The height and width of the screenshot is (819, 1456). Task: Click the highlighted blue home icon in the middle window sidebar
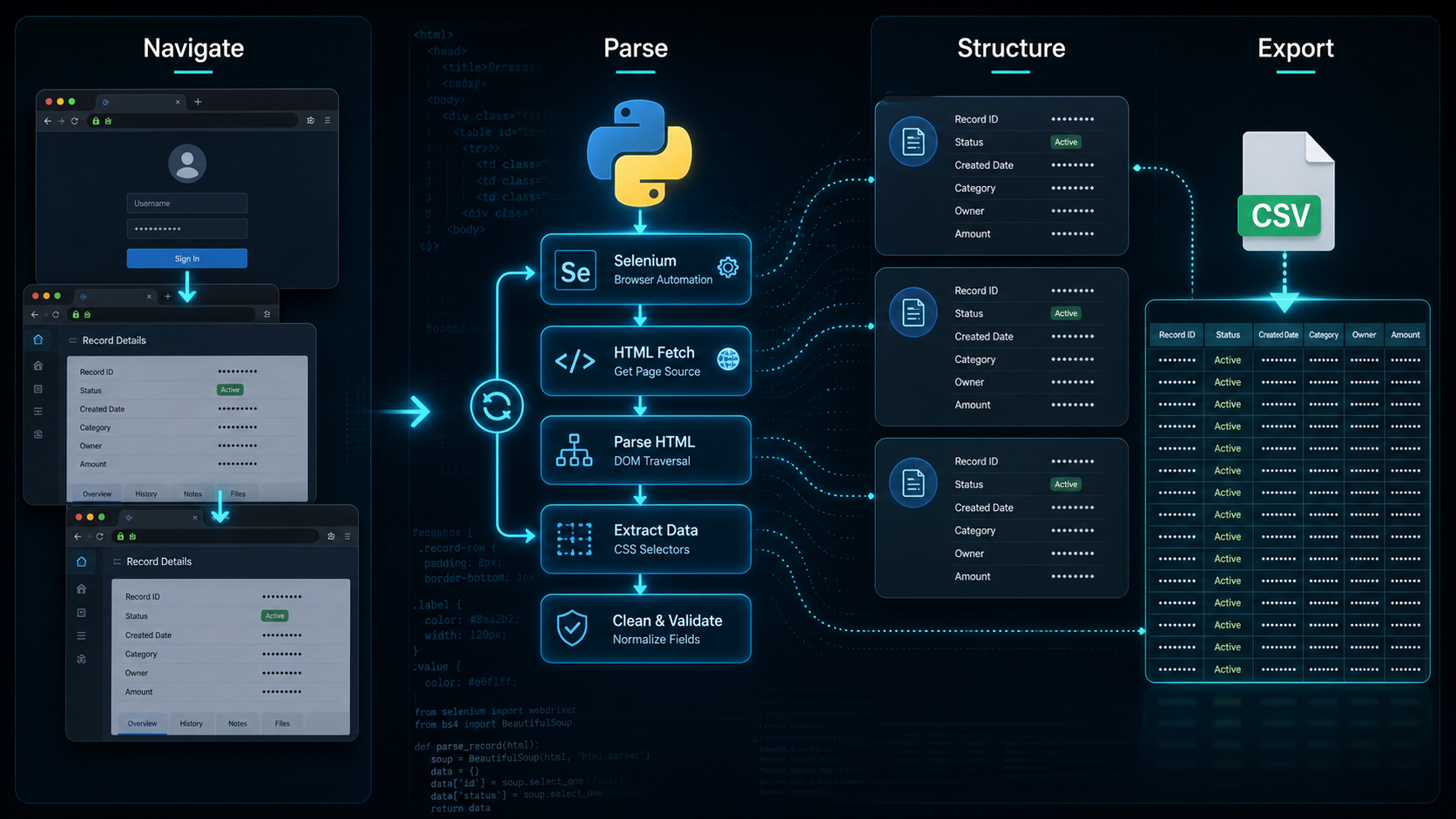(37, 339)
